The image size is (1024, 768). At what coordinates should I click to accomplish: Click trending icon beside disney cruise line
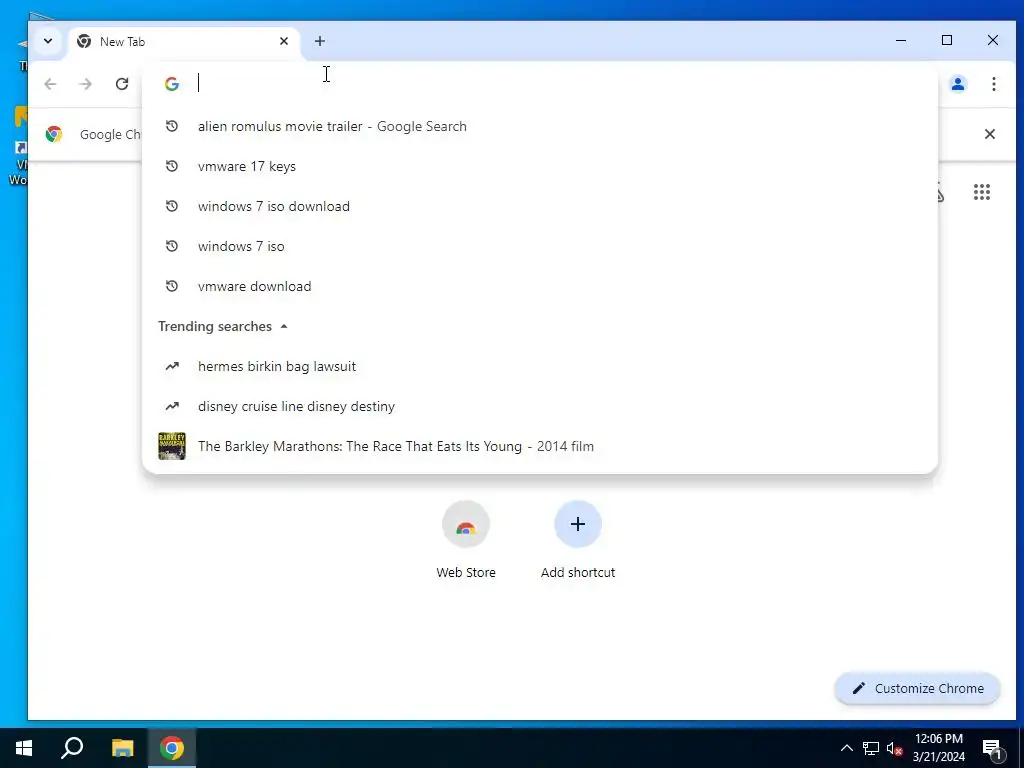tap(172, 406)
